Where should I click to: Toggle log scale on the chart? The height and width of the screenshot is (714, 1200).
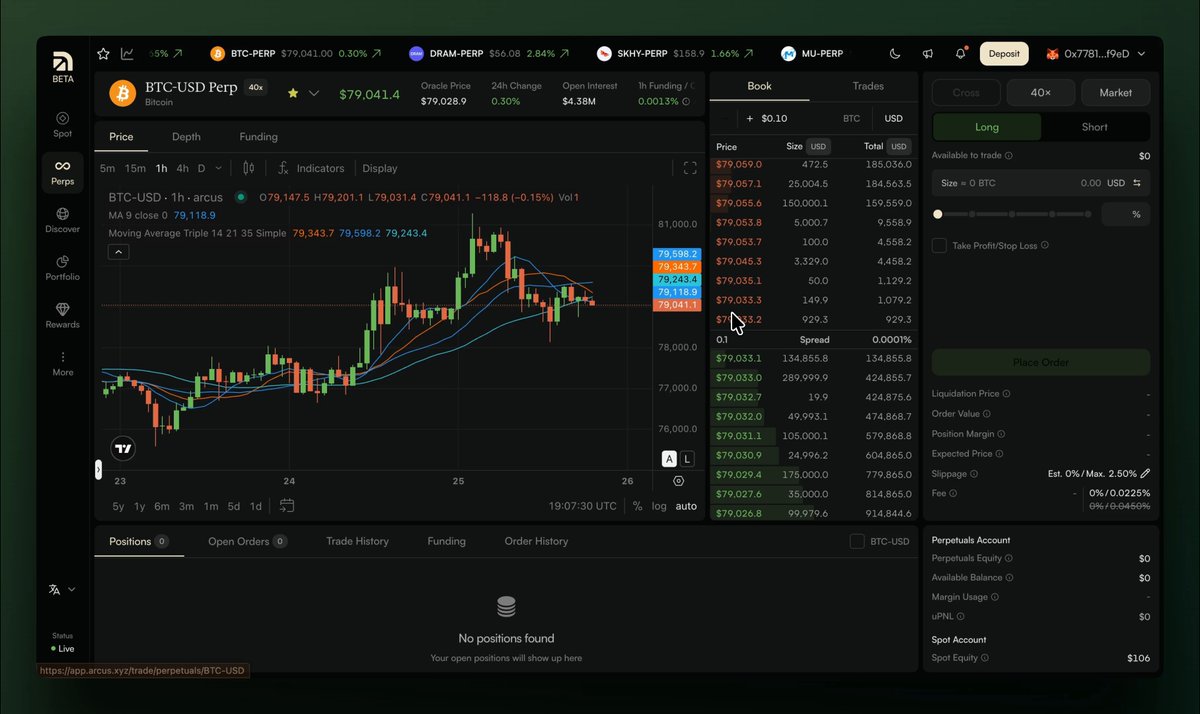[659, 506]
